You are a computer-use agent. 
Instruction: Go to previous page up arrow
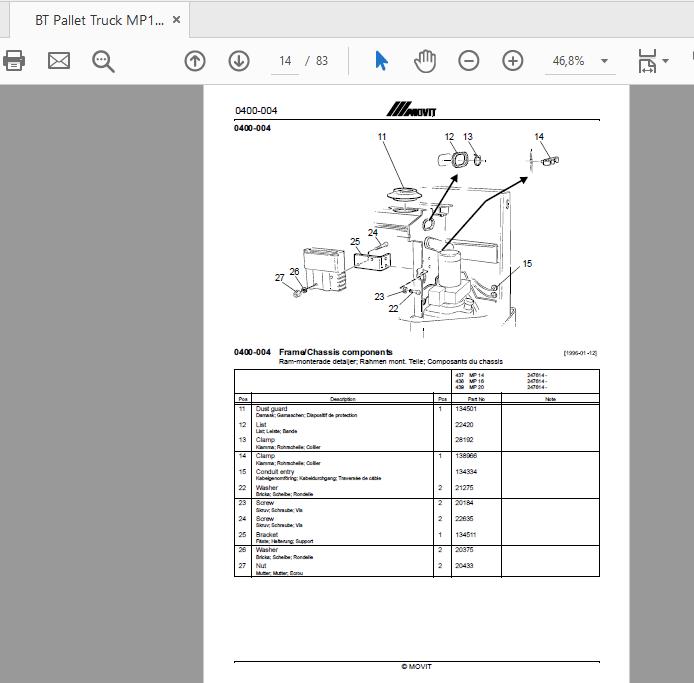click(195, 61)
